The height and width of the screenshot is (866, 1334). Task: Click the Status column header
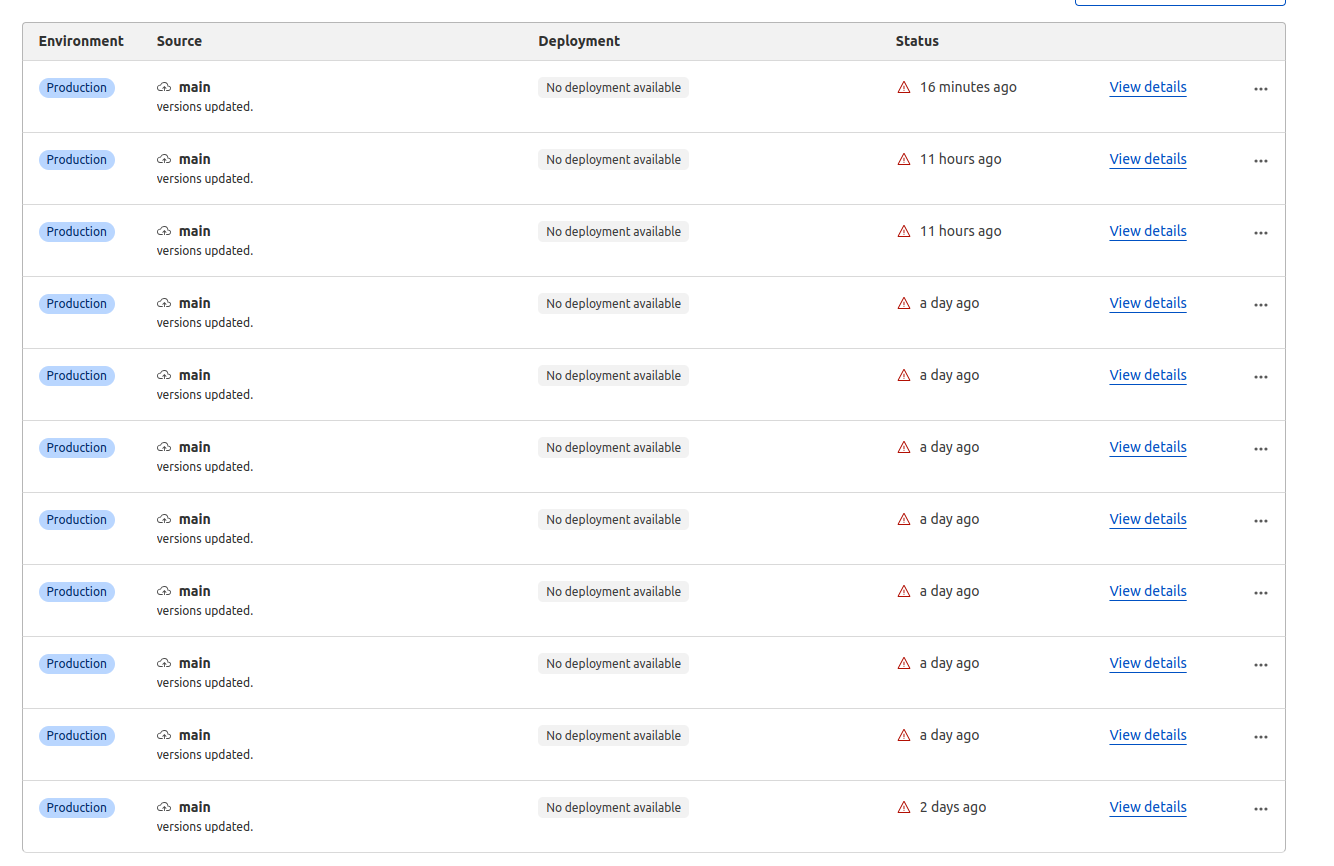coord(917,41)
